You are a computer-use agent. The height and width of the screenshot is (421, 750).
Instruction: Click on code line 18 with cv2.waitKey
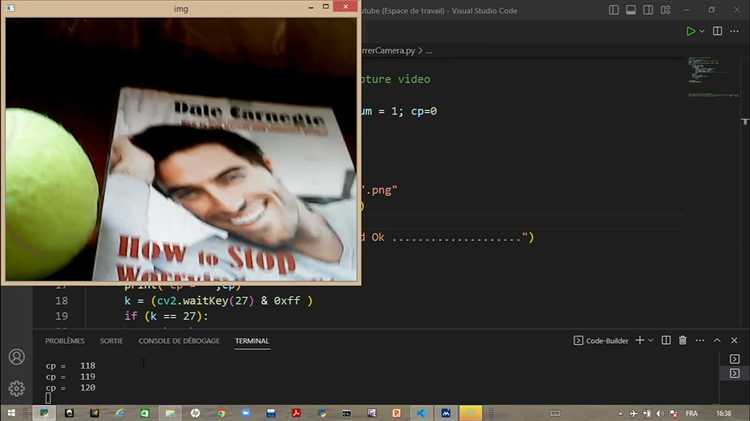(x=218, y=300)
